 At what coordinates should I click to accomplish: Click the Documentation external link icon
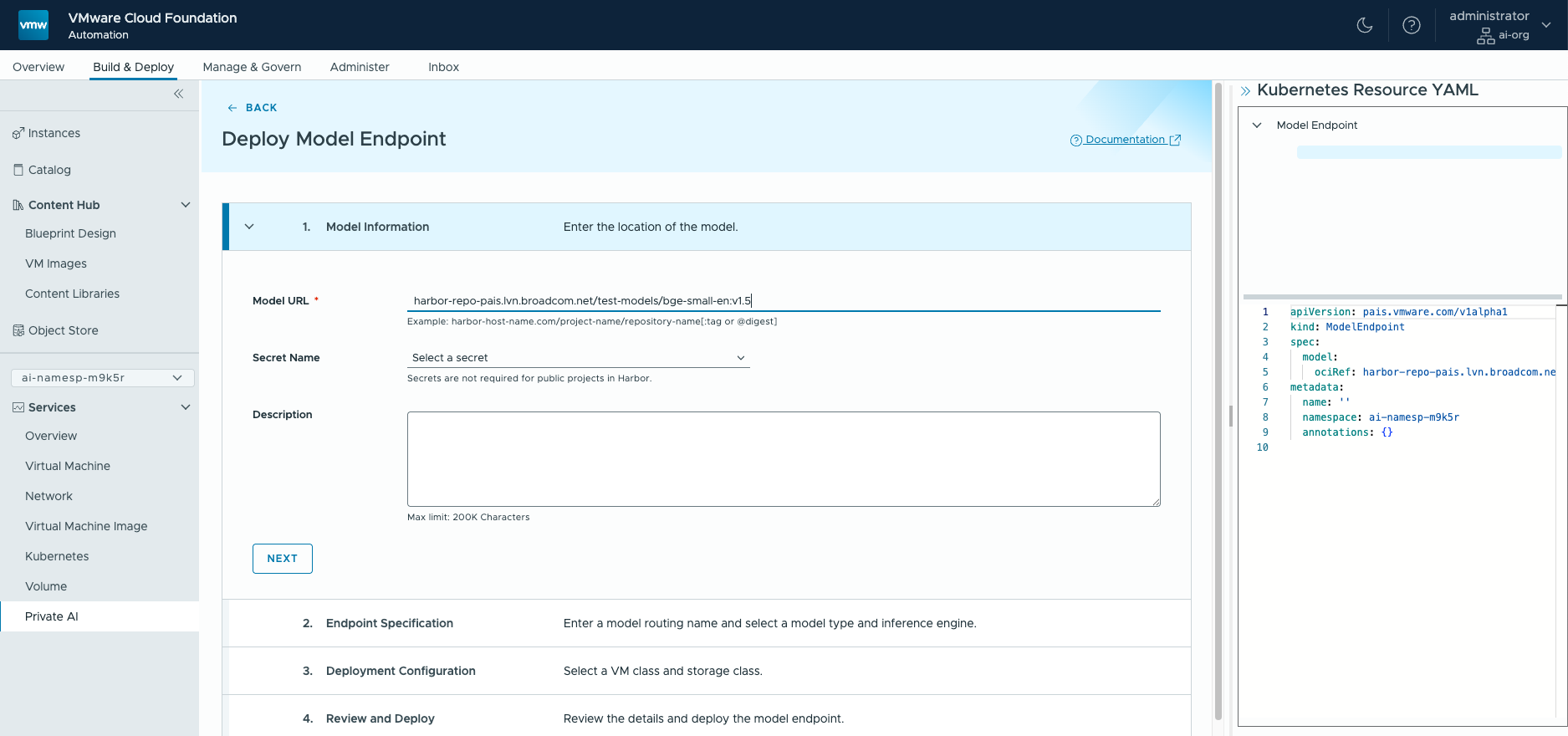coord(1175,140)
